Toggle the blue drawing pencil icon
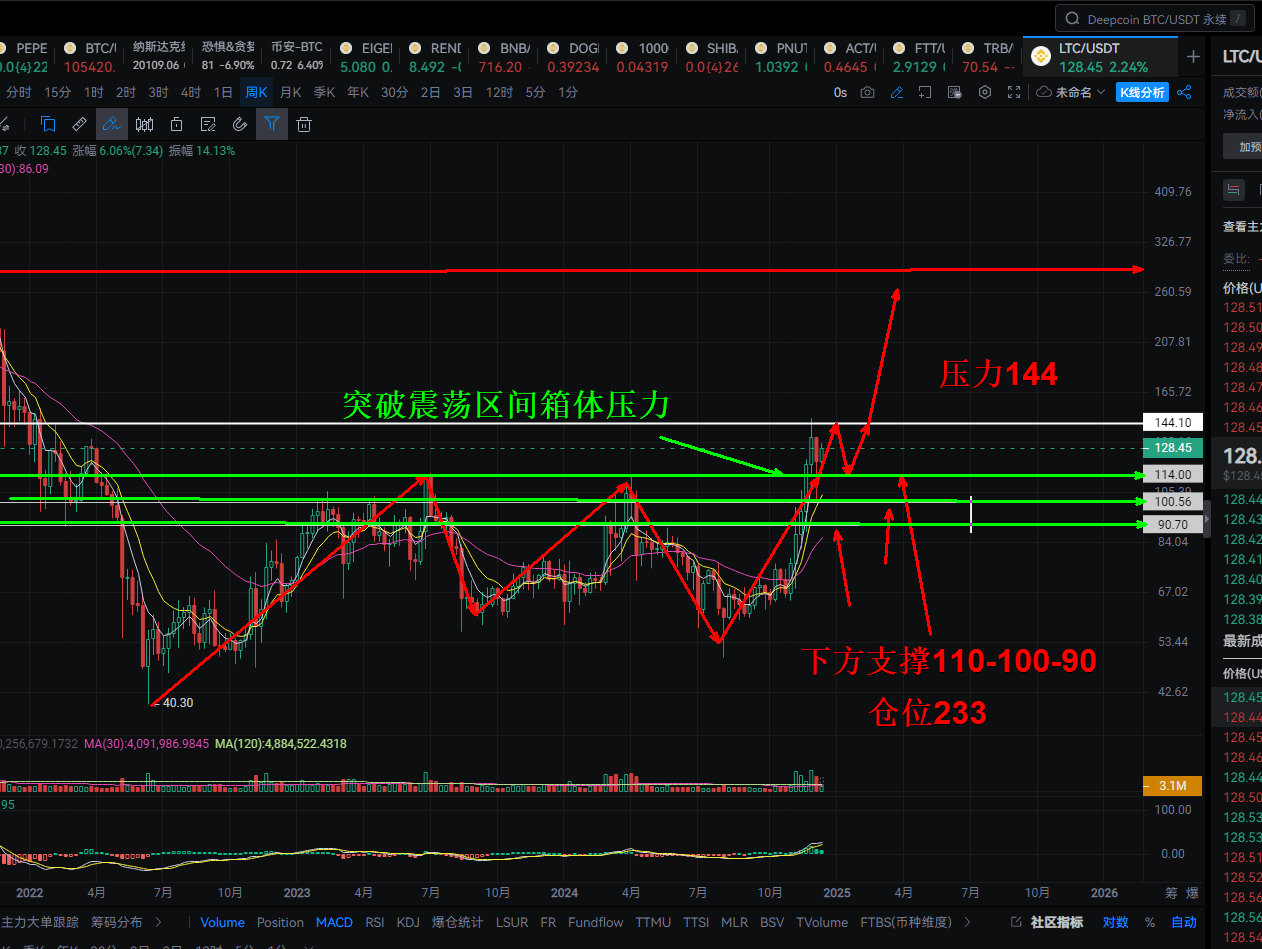The height and width of the screenshot is (949, 1262). [x=897, y=92]
